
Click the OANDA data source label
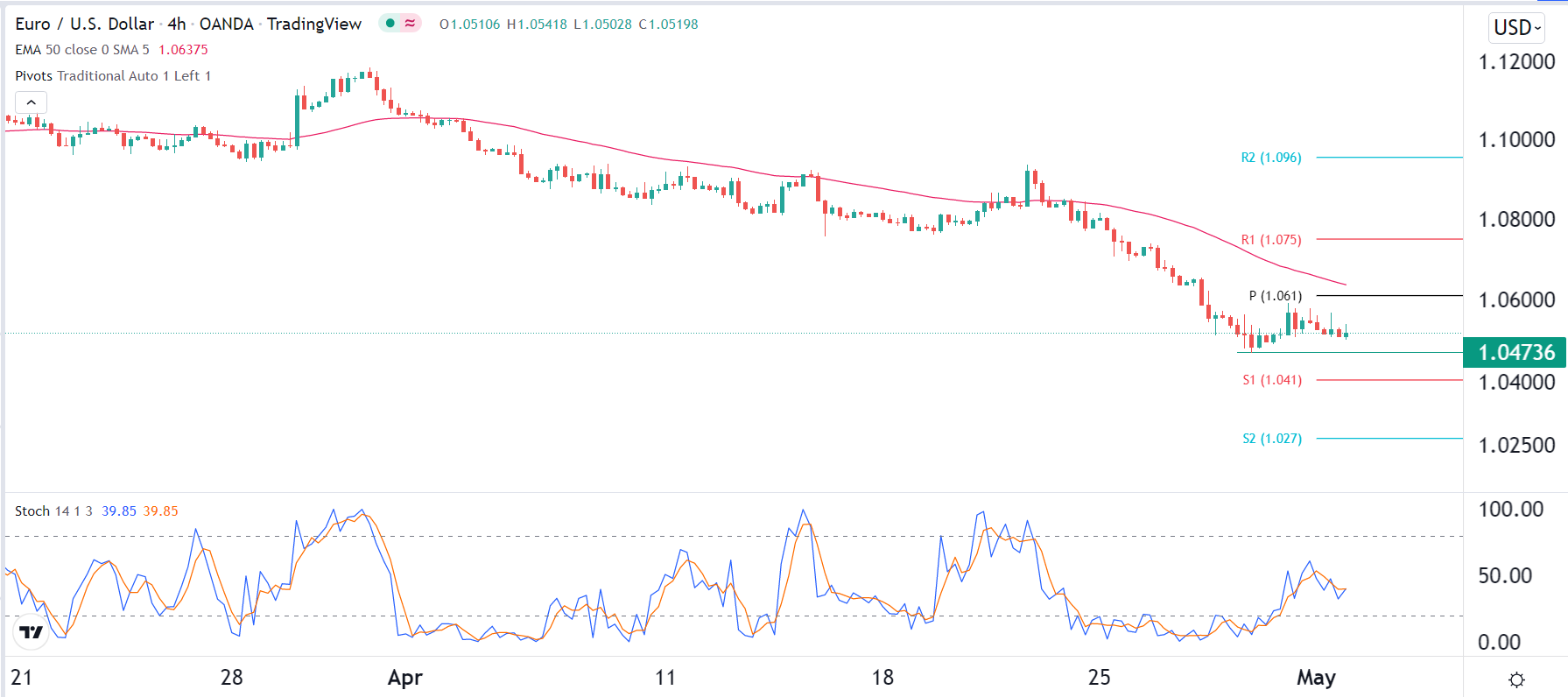[226, 24]
